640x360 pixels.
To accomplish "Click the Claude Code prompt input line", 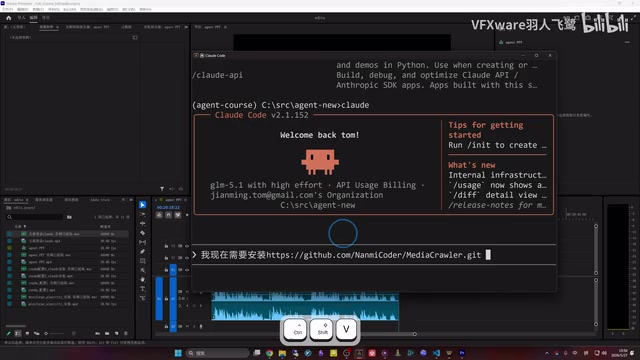I will pos(373,255).
